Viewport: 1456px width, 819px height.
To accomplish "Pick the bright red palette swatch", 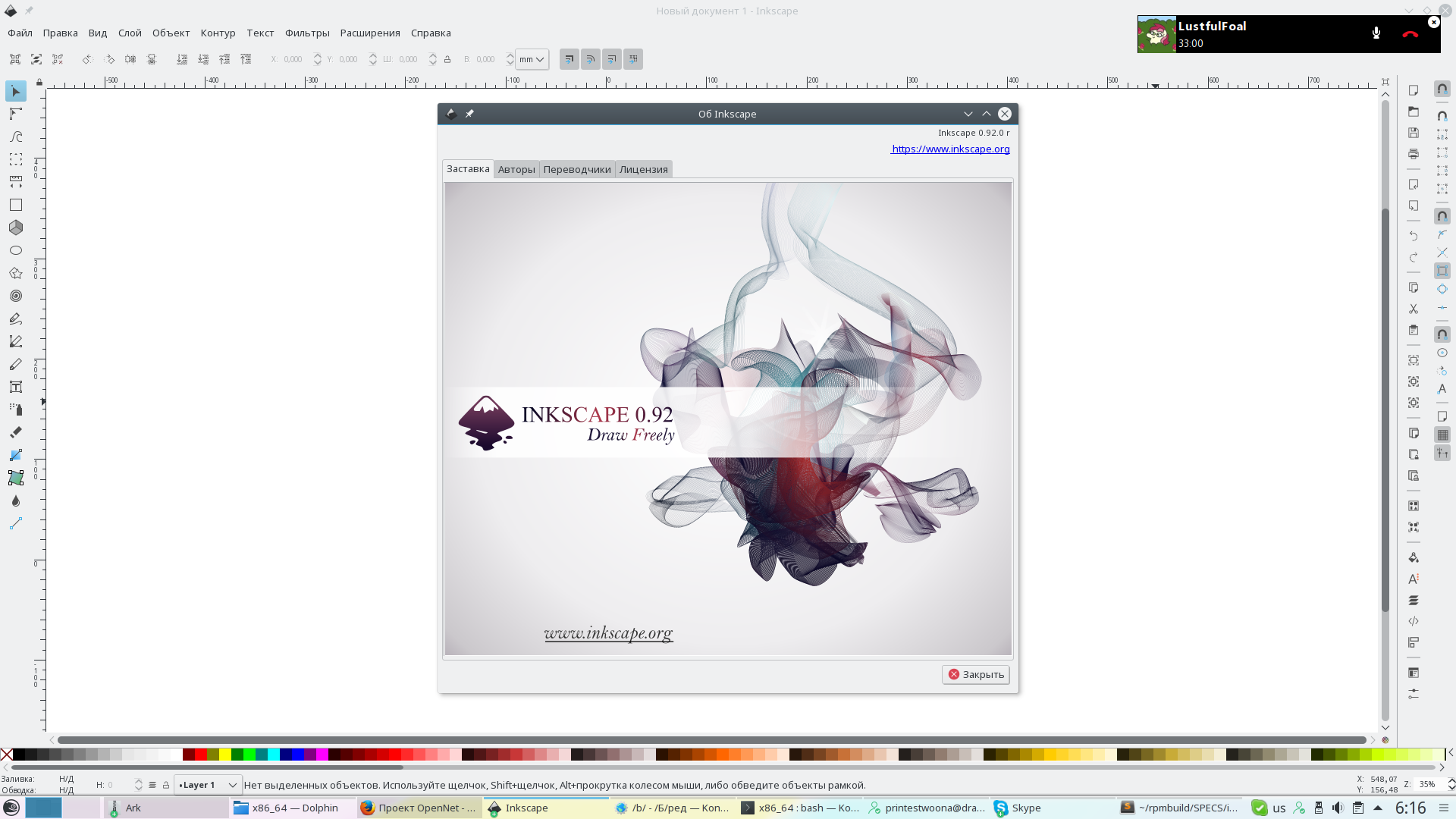I will [201, 755].
